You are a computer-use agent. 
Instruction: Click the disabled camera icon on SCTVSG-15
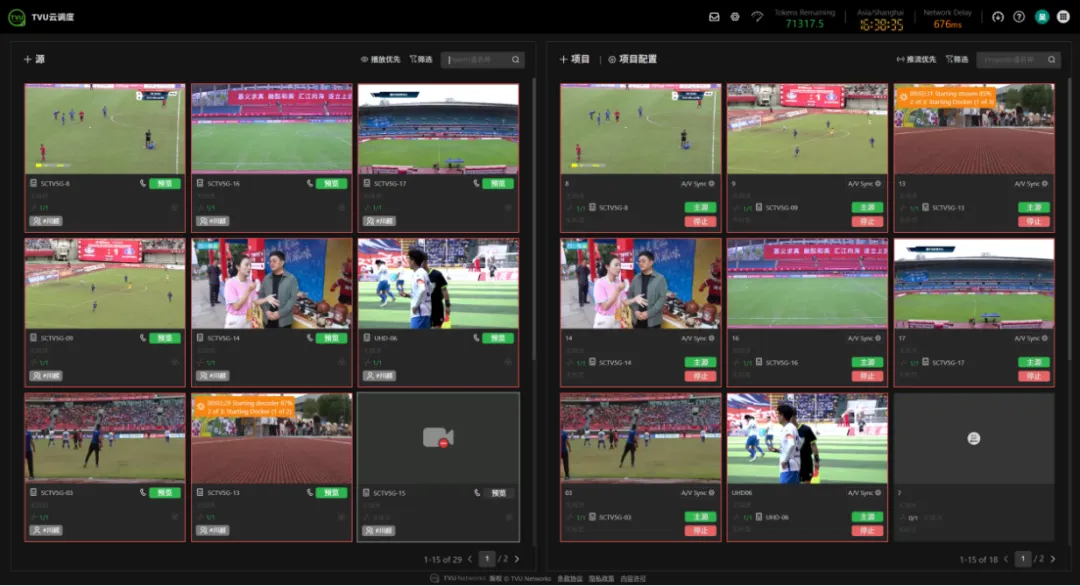click(x=438, y=438)
